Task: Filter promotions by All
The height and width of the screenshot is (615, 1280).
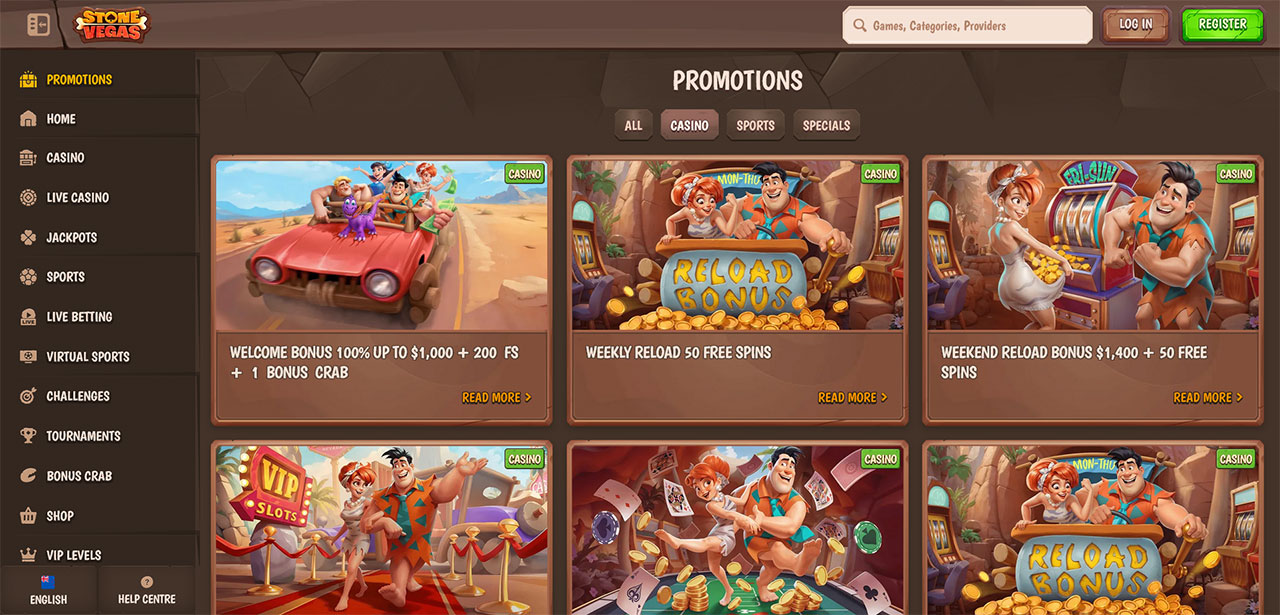Action: point(633,125)
